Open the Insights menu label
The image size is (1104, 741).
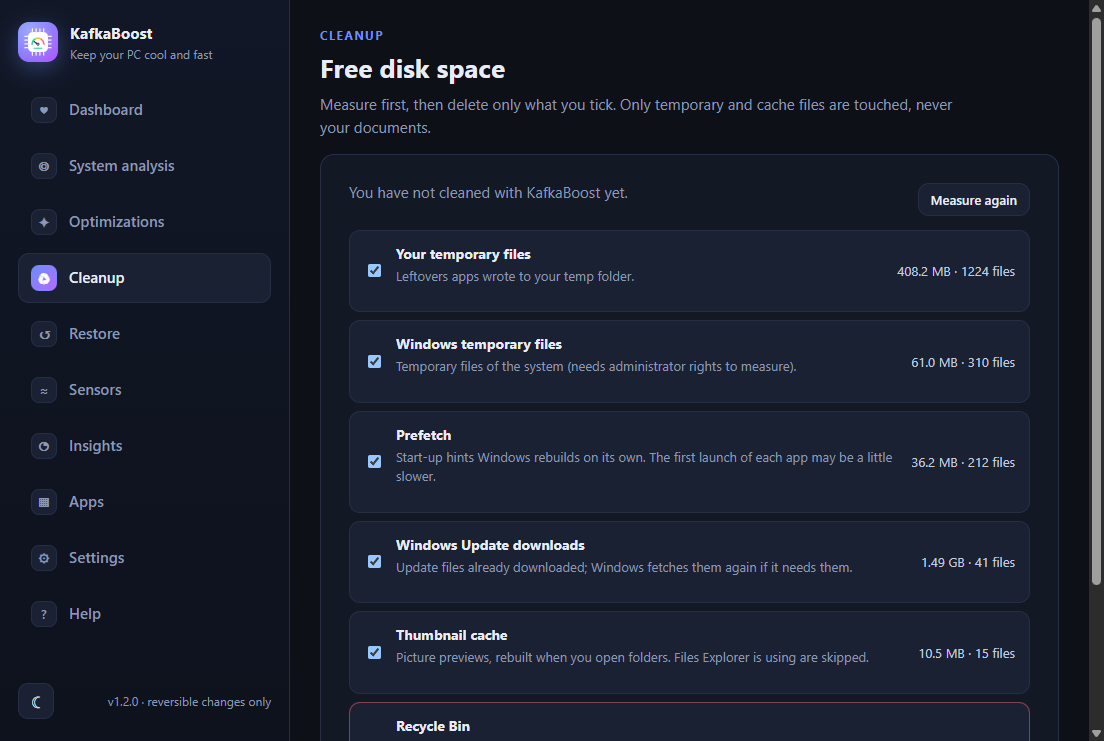pyautogui.click(x=96, y=446)
